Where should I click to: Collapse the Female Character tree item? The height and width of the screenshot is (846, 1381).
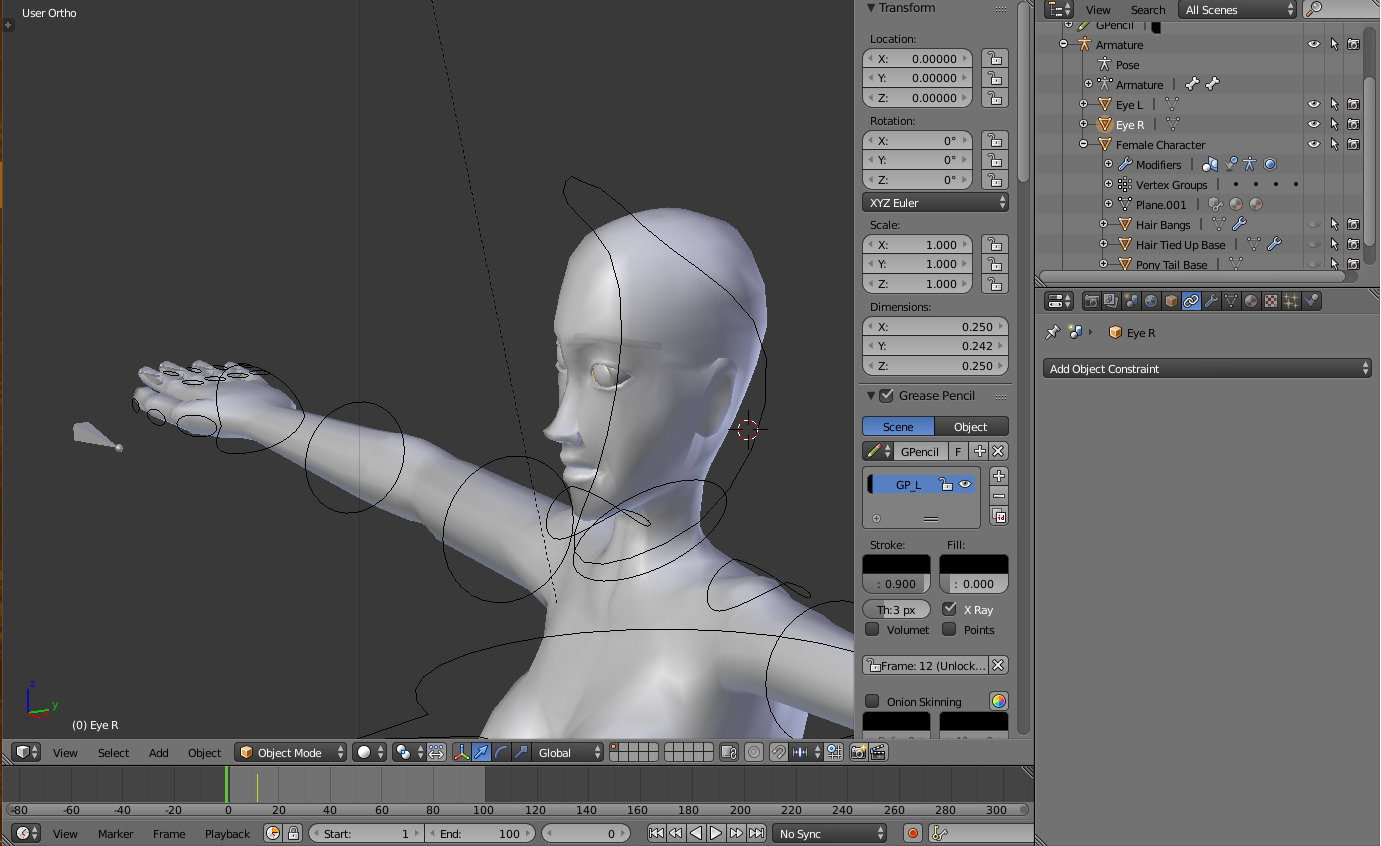click(x=1083, y=144)
